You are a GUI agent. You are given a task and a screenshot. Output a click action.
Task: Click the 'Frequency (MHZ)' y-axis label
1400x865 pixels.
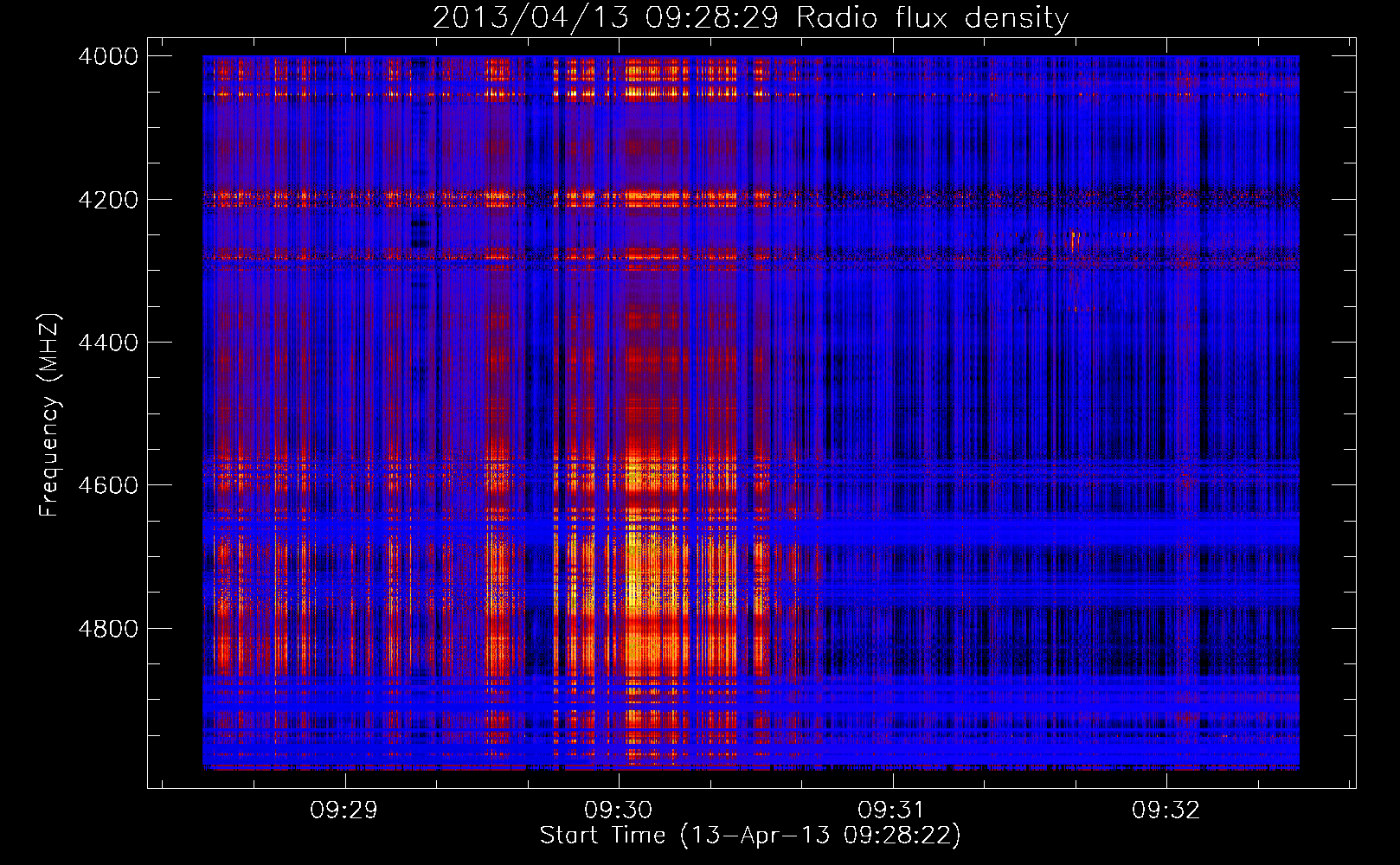[49, 414]
